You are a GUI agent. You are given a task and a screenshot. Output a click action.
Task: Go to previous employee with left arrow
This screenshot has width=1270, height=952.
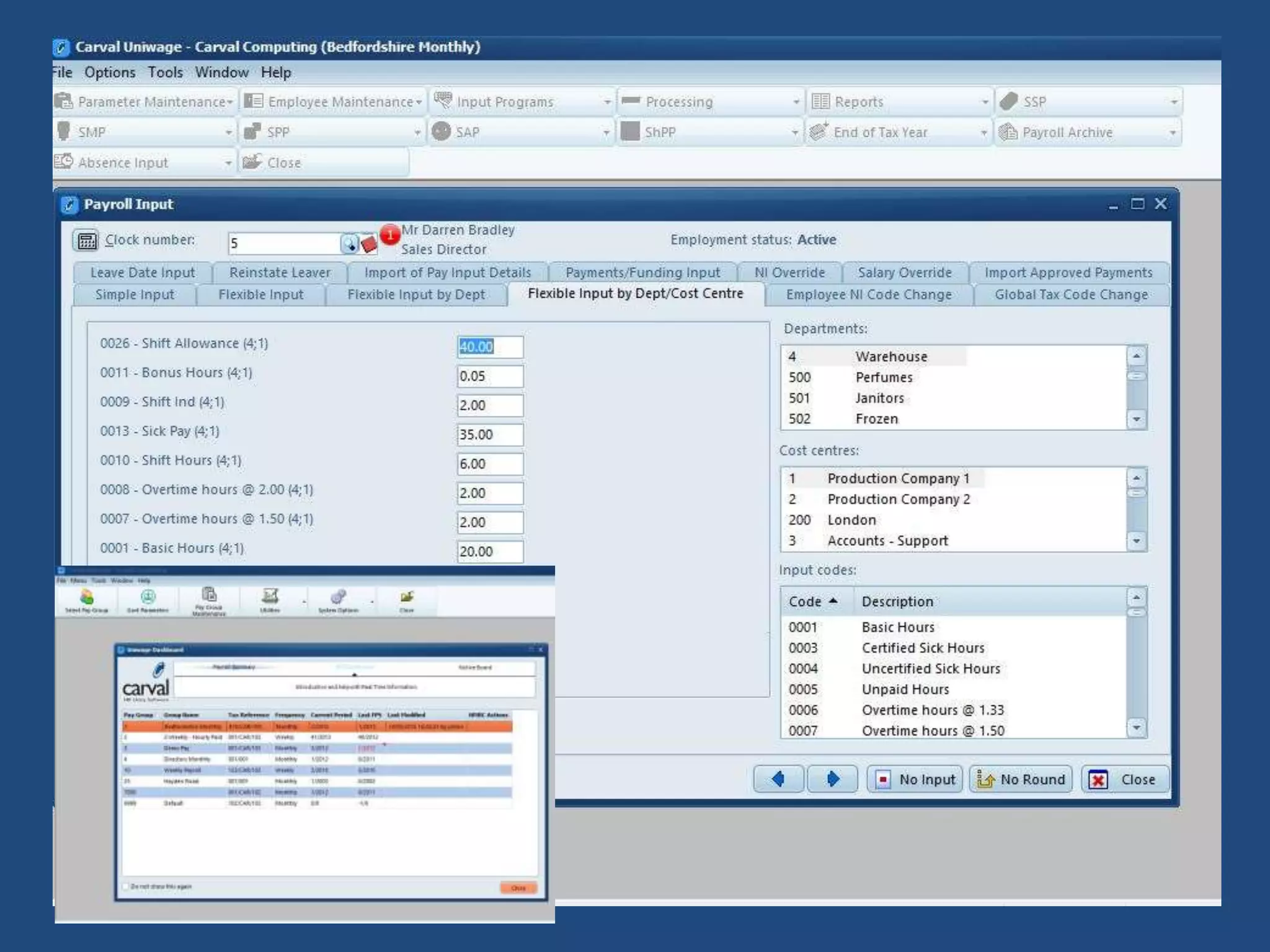coord(778,779)
